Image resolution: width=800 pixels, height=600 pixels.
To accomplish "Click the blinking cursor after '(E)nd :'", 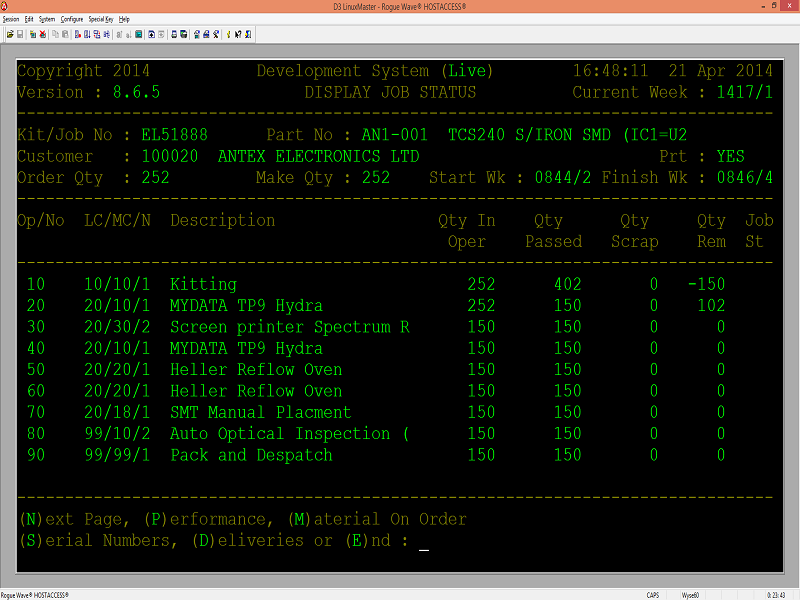I will tap(423, 549).
